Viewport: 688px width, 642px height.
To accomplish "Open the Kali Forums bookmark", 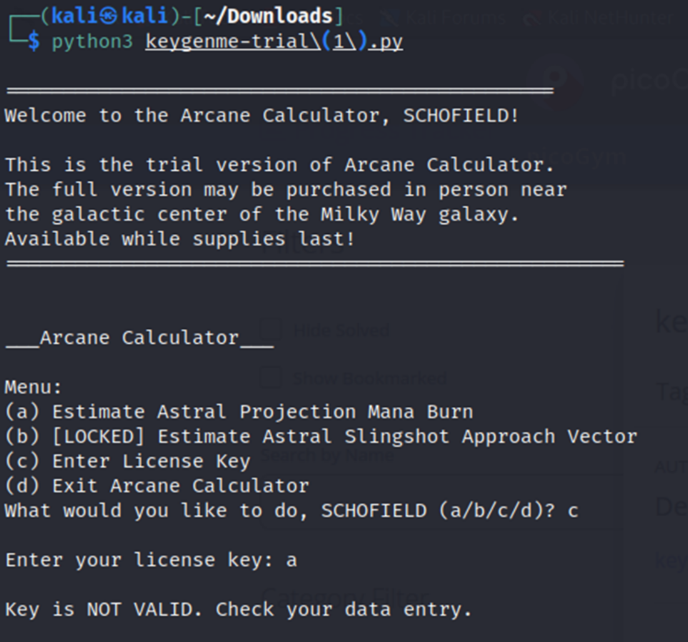I will (x=442, y=16).
